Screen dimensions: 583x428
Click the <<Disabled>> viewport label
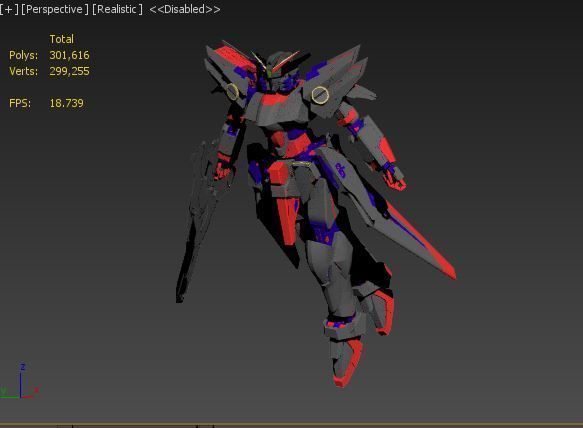[185, 9]
